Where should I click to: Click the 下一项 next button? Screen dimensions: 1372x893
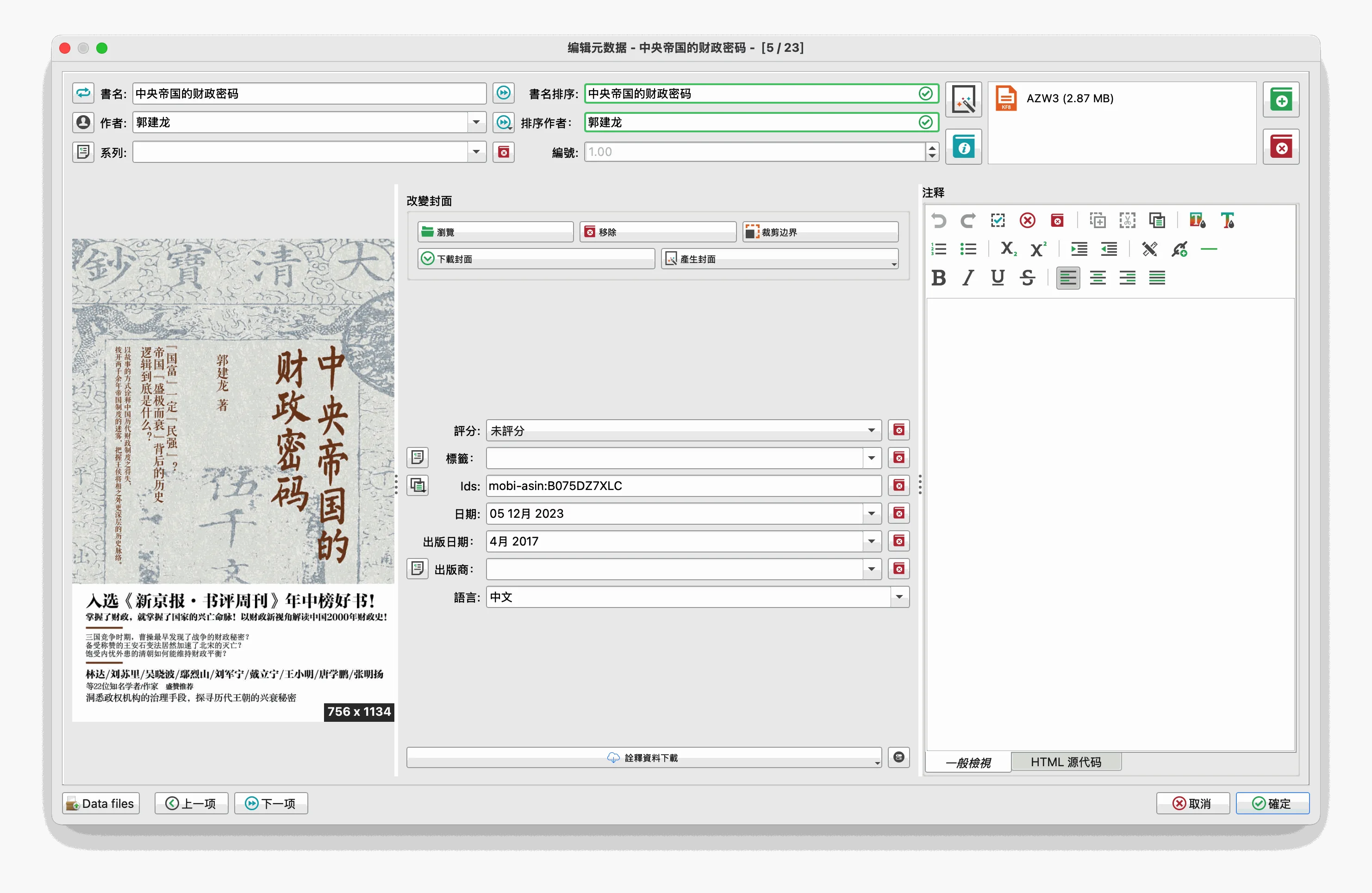(x=271, y=804)
